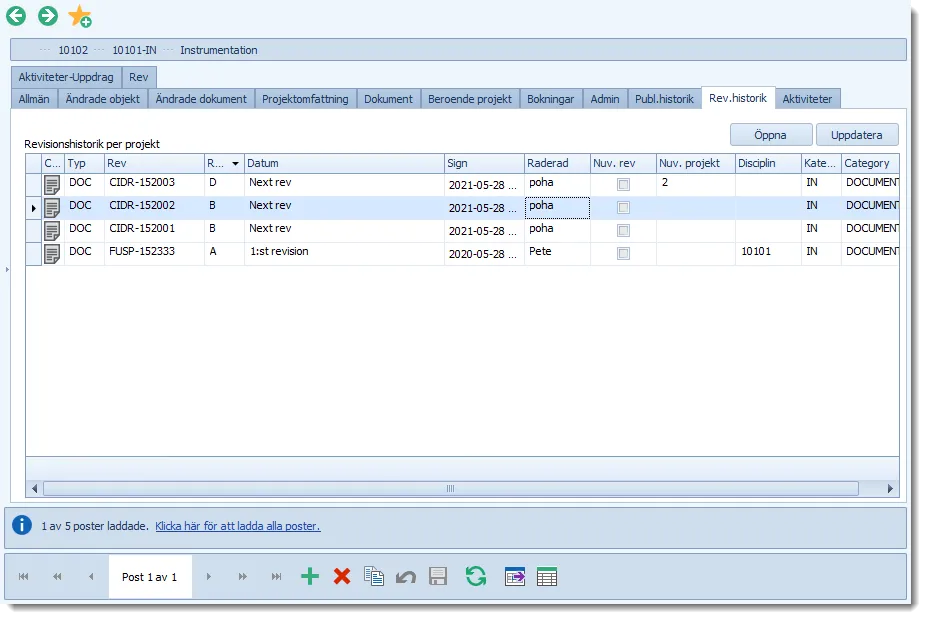Viewport: 926px width, 619px height.
Task: Click the undo arrow icon
Action: click(406, 577)
